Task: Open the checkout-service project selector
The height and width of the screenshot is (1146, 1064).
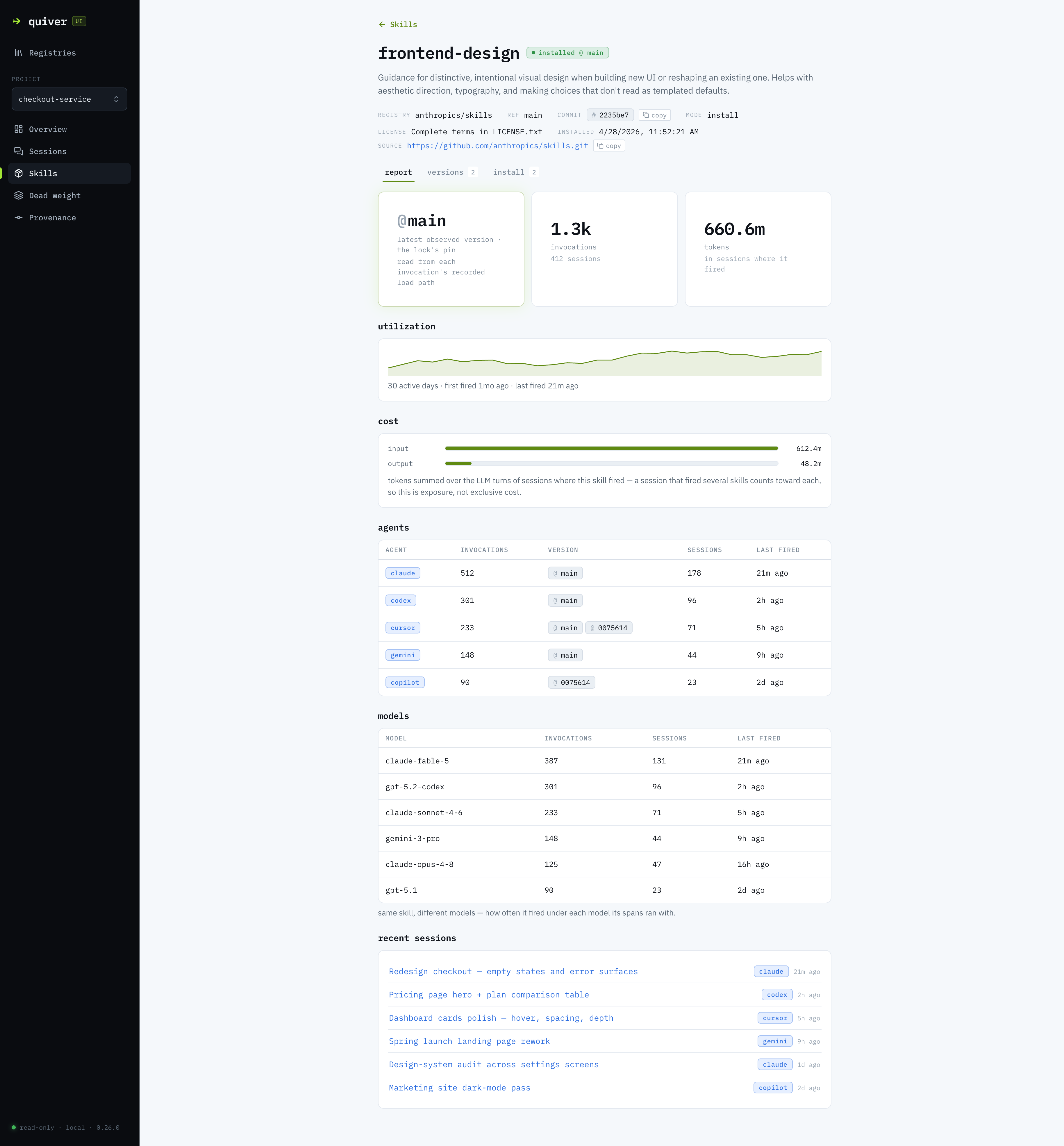Action: (69, 99)
